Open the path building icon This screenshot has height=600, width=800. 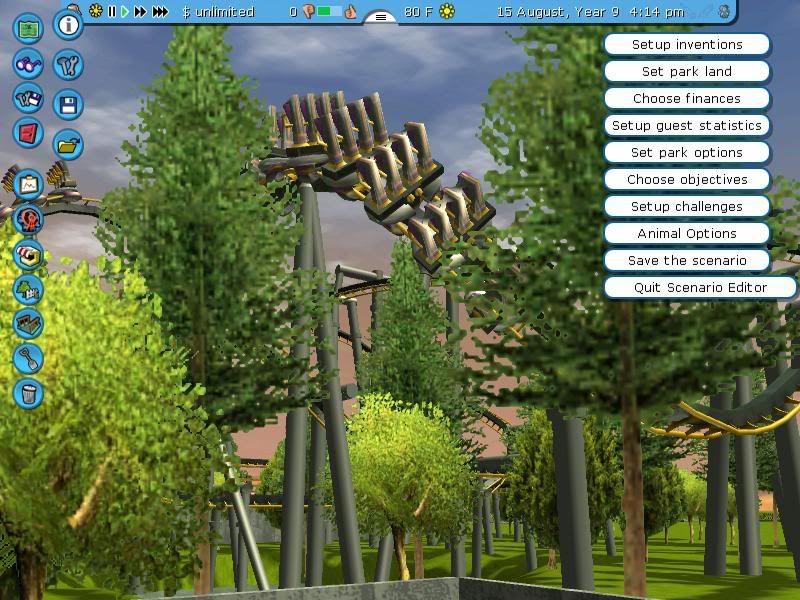pos(28,323)
